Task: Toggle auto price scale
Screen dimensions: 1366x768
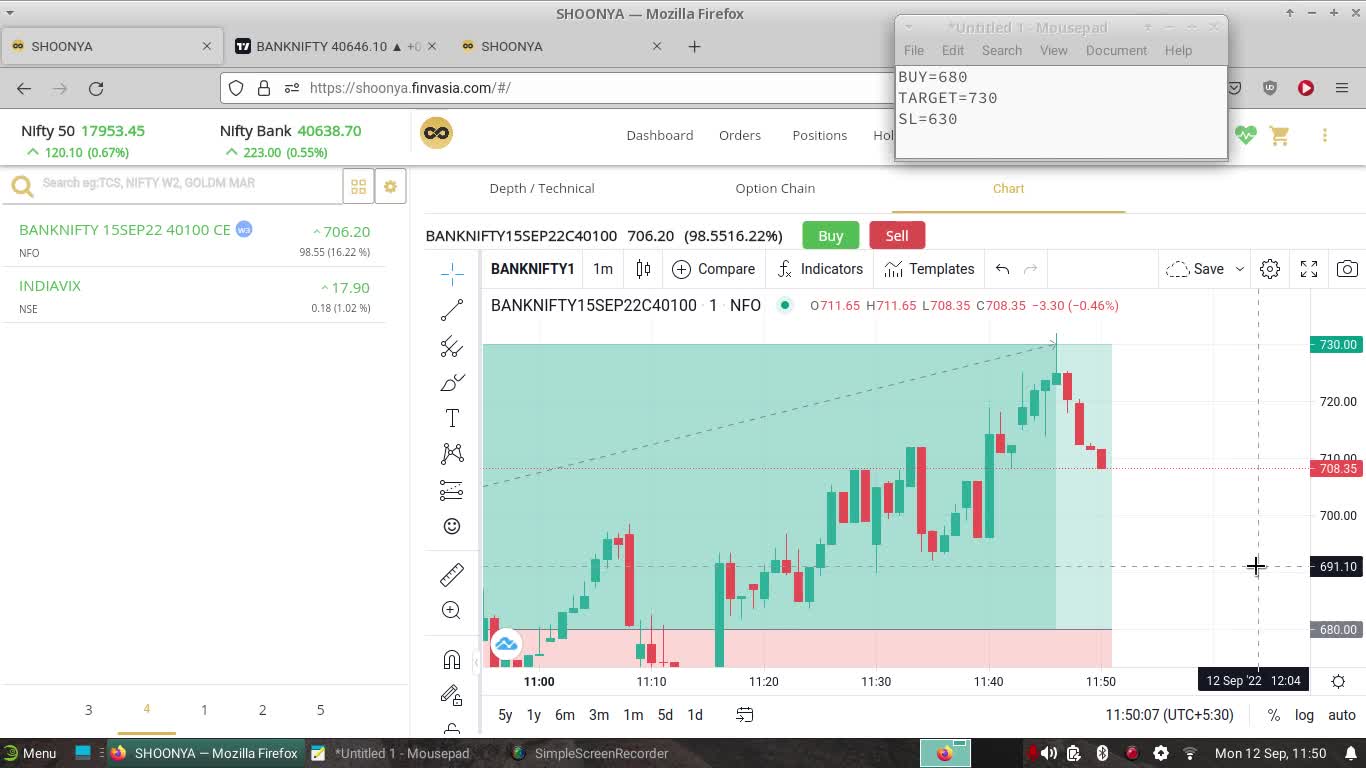Action: [1342, 715]
